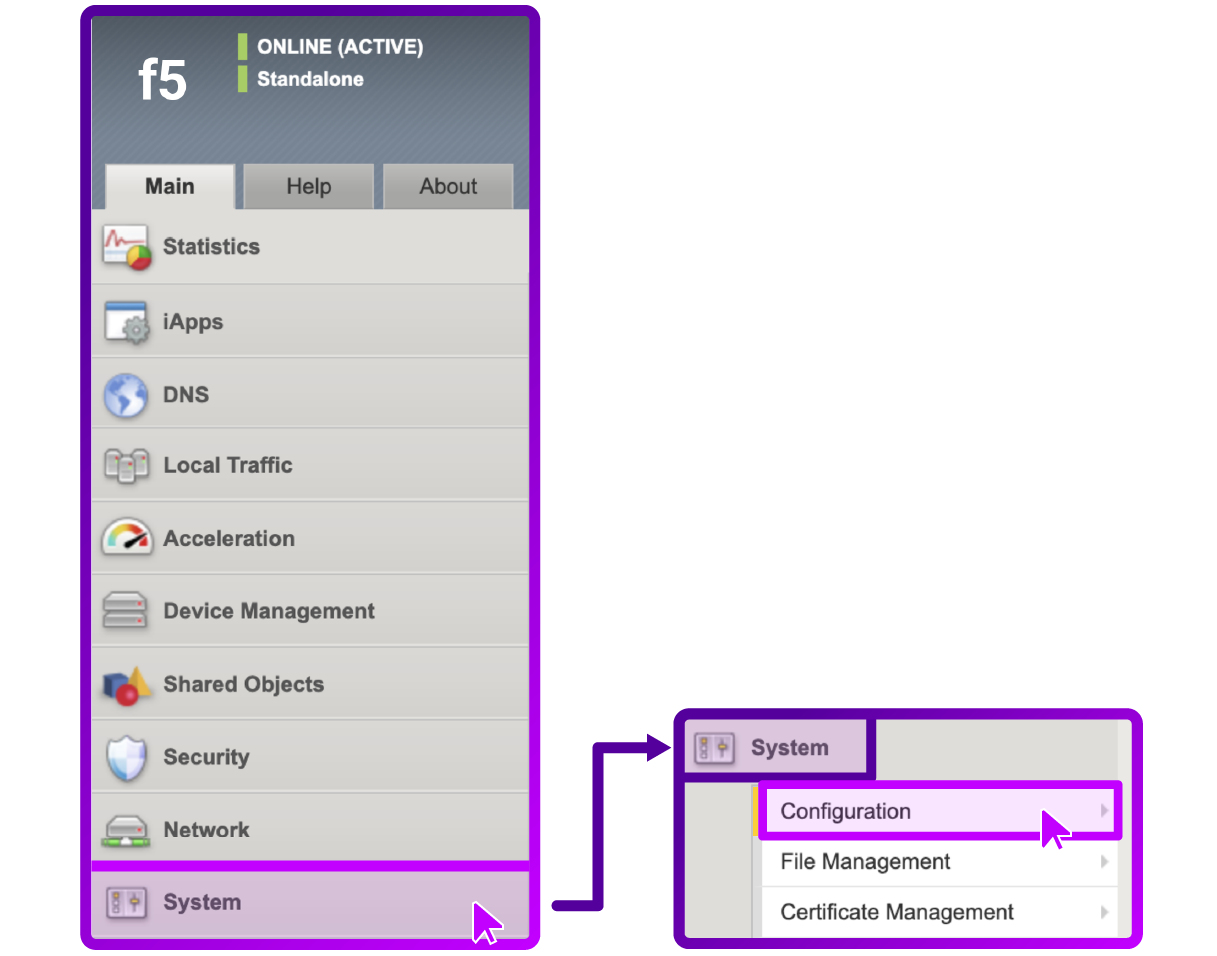Open the Local Traffic menu label
The width and height of the screenshot is (1217, 956).
click(228, 465)
